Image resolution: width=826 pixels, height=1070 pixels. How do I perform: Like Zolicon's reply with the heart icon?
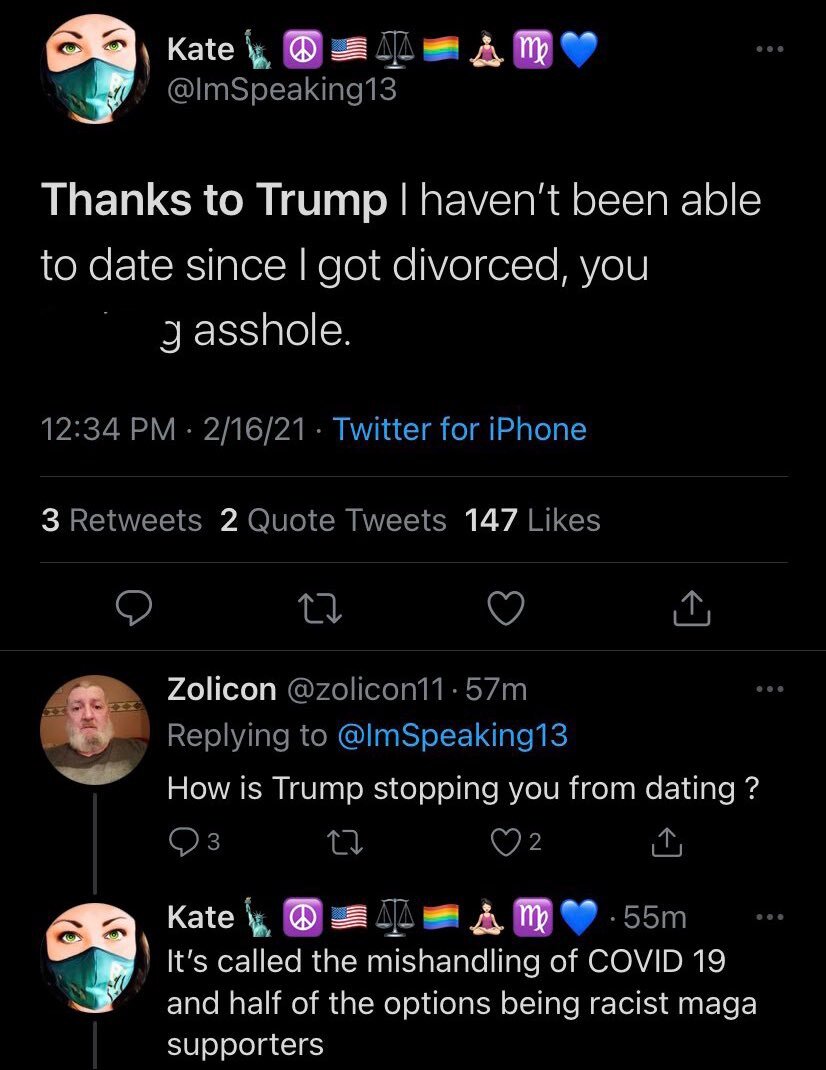505,842
